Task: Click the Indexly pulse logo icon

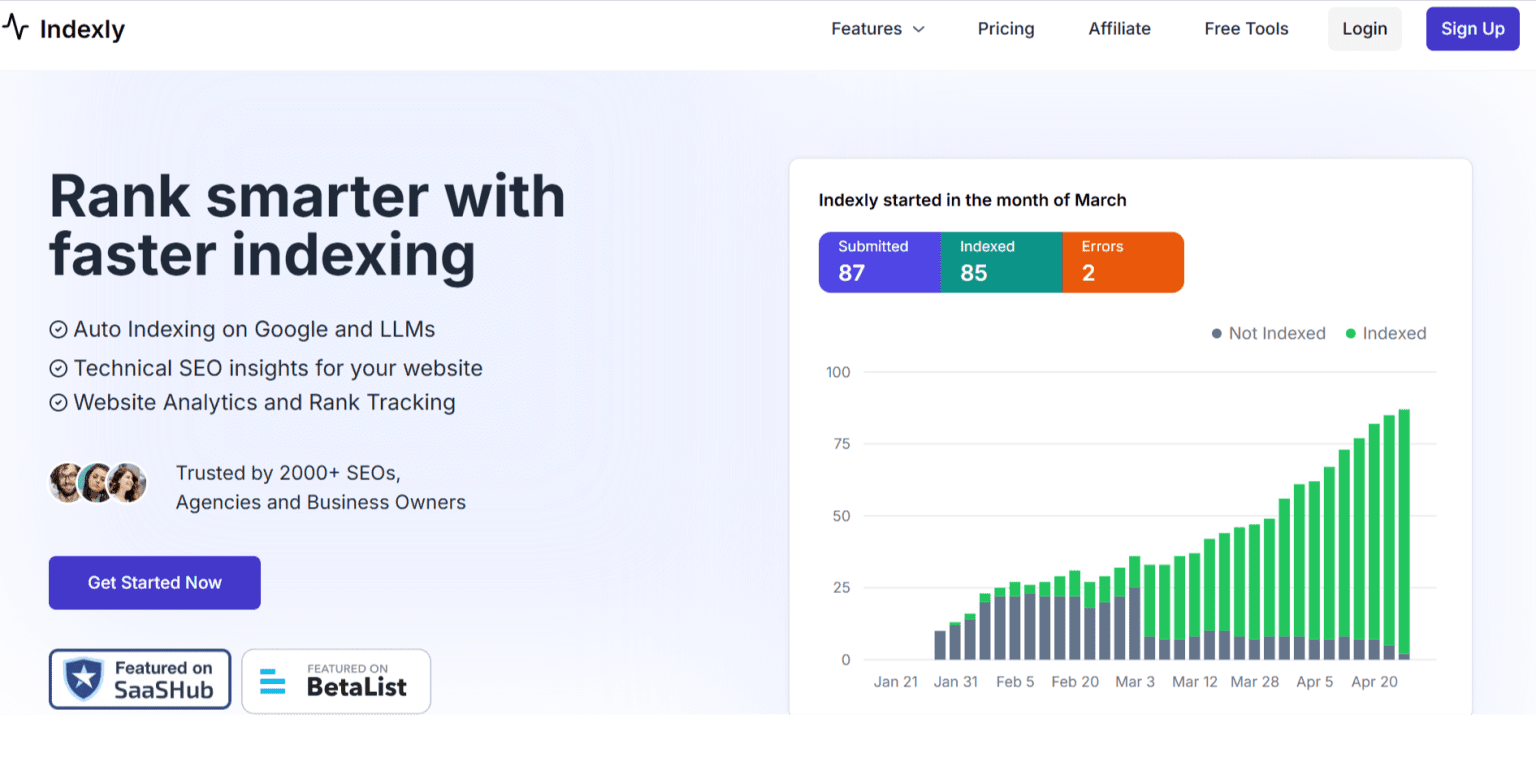Action: (16, 28)
